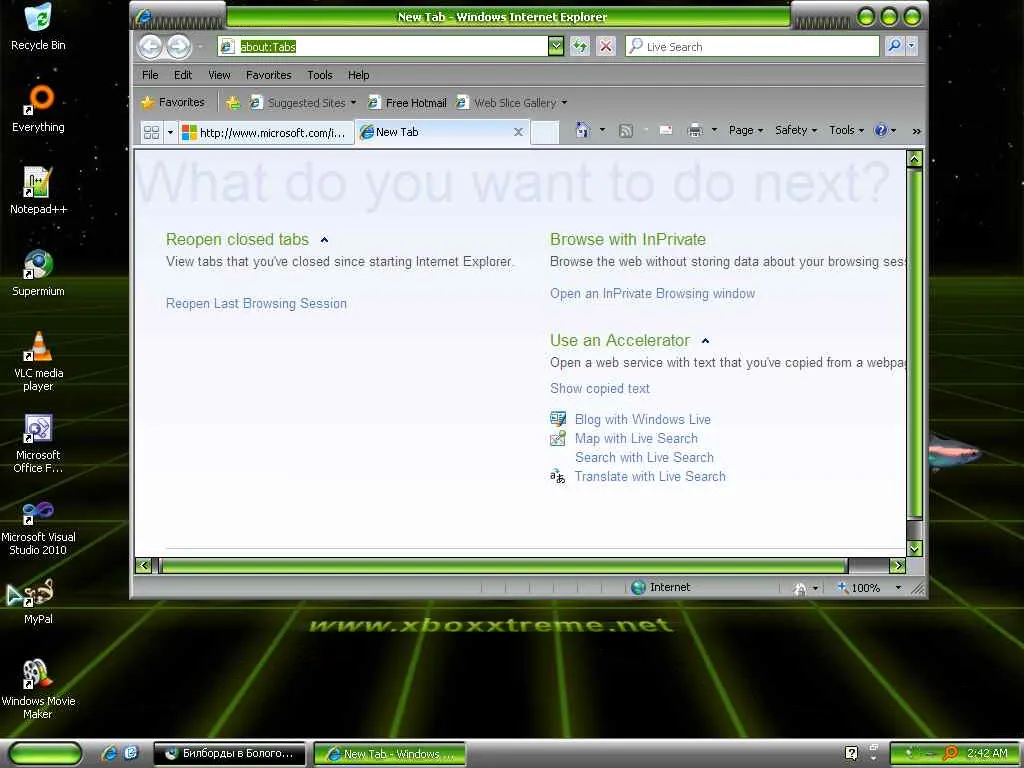Close the New Tab tab
The image size is (1024, 768).
coord(519,132)
